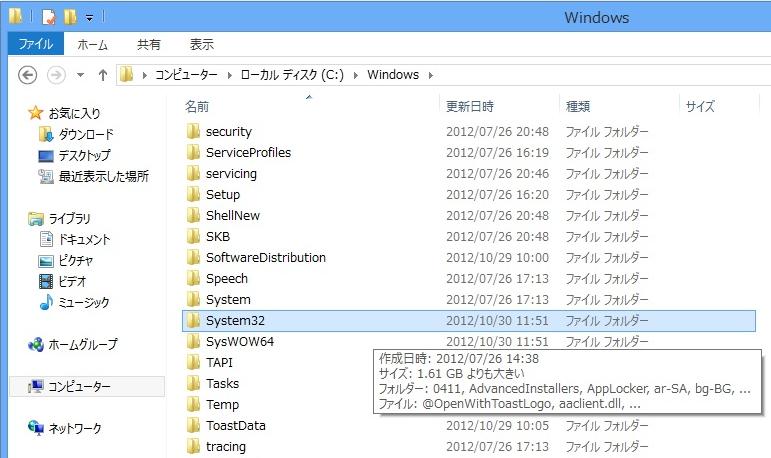Select the SoftwareDistribution folder icon

point(193,257)
